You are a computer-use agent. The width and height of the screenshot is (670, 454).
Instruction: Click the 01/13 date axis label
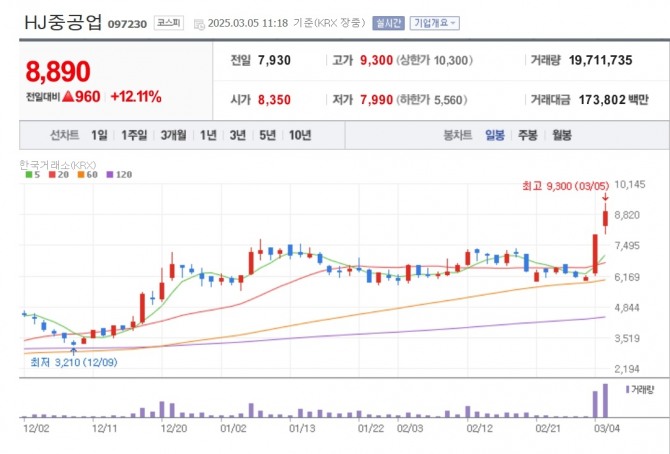302,428
